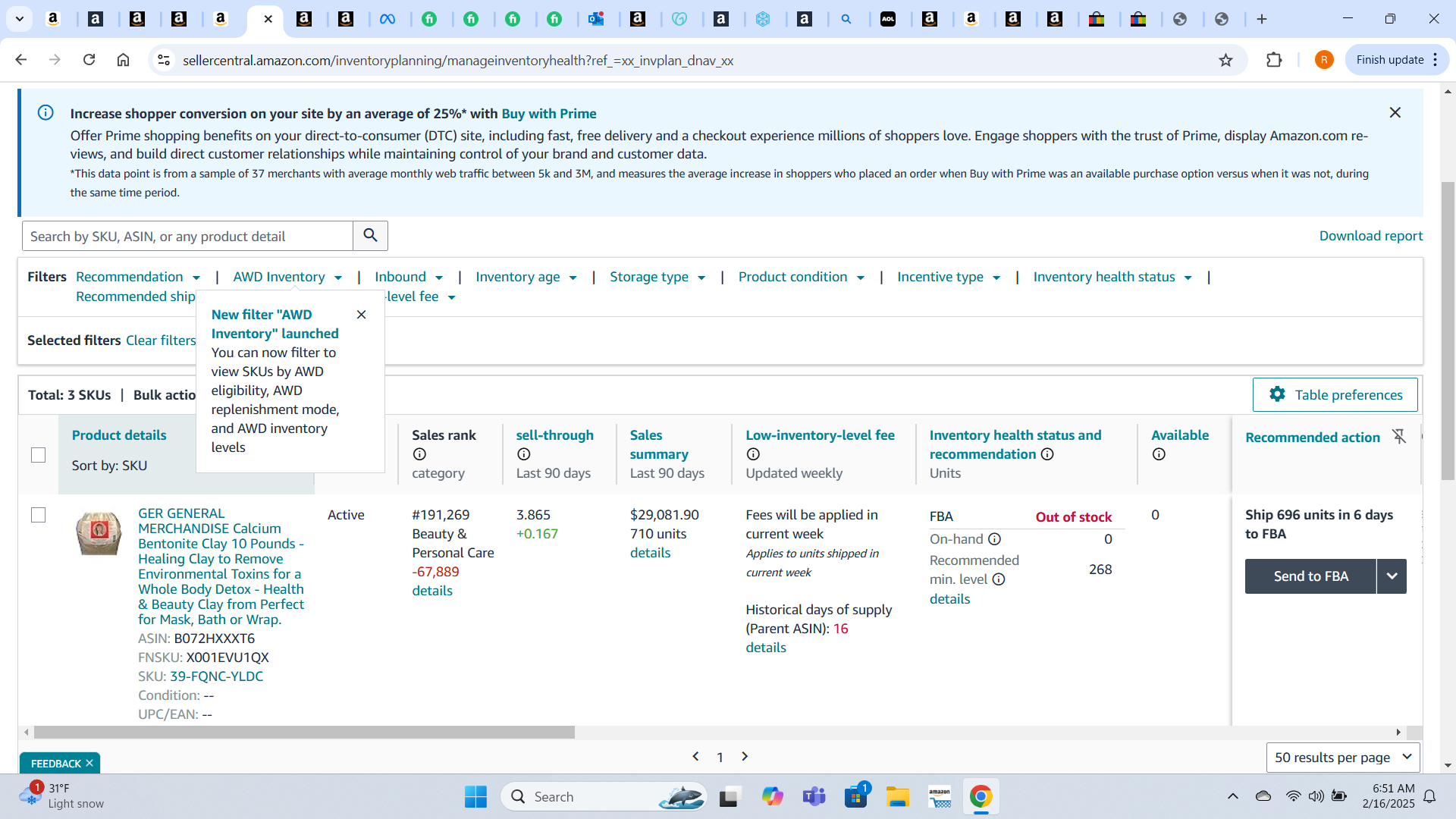Navigate back in browser history

pos(21,60)
